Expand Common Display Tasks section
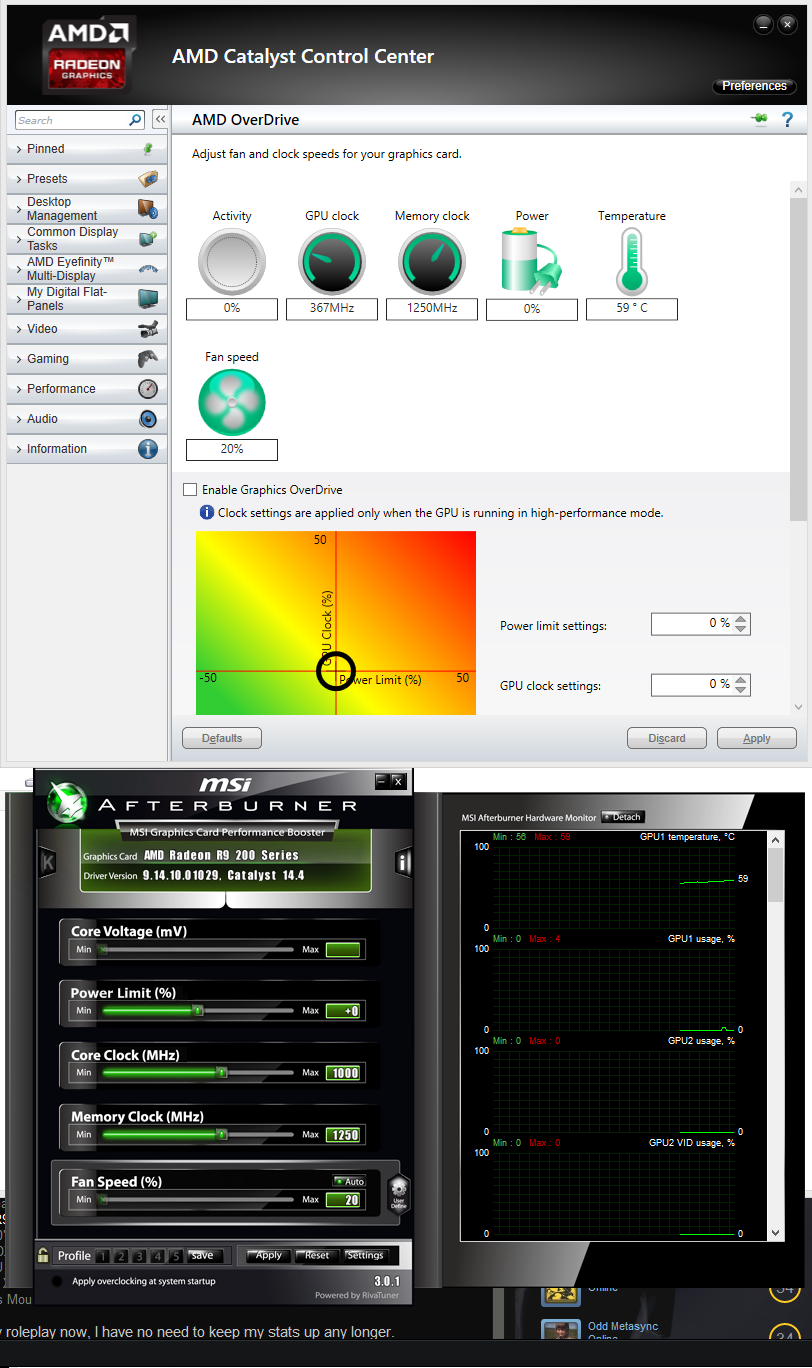812x1368 pixels. click(x=87, y=239)
